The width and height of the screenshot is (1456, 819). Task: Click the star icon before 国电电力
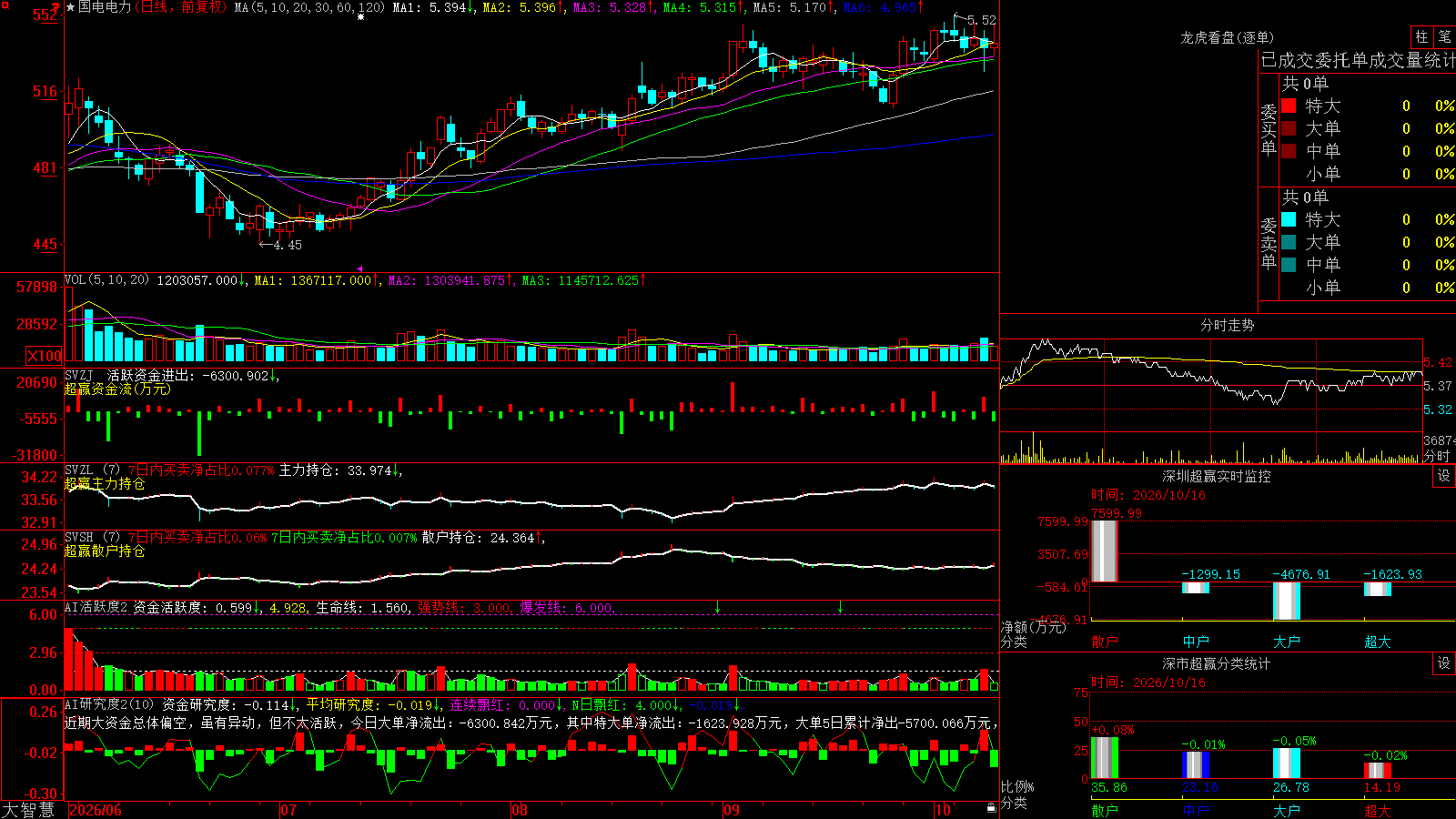click(71, 7)
